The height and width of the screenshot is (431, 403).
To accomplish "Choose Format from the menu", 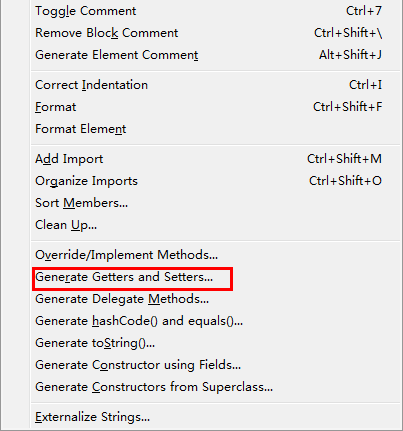I will click(215, 107).
